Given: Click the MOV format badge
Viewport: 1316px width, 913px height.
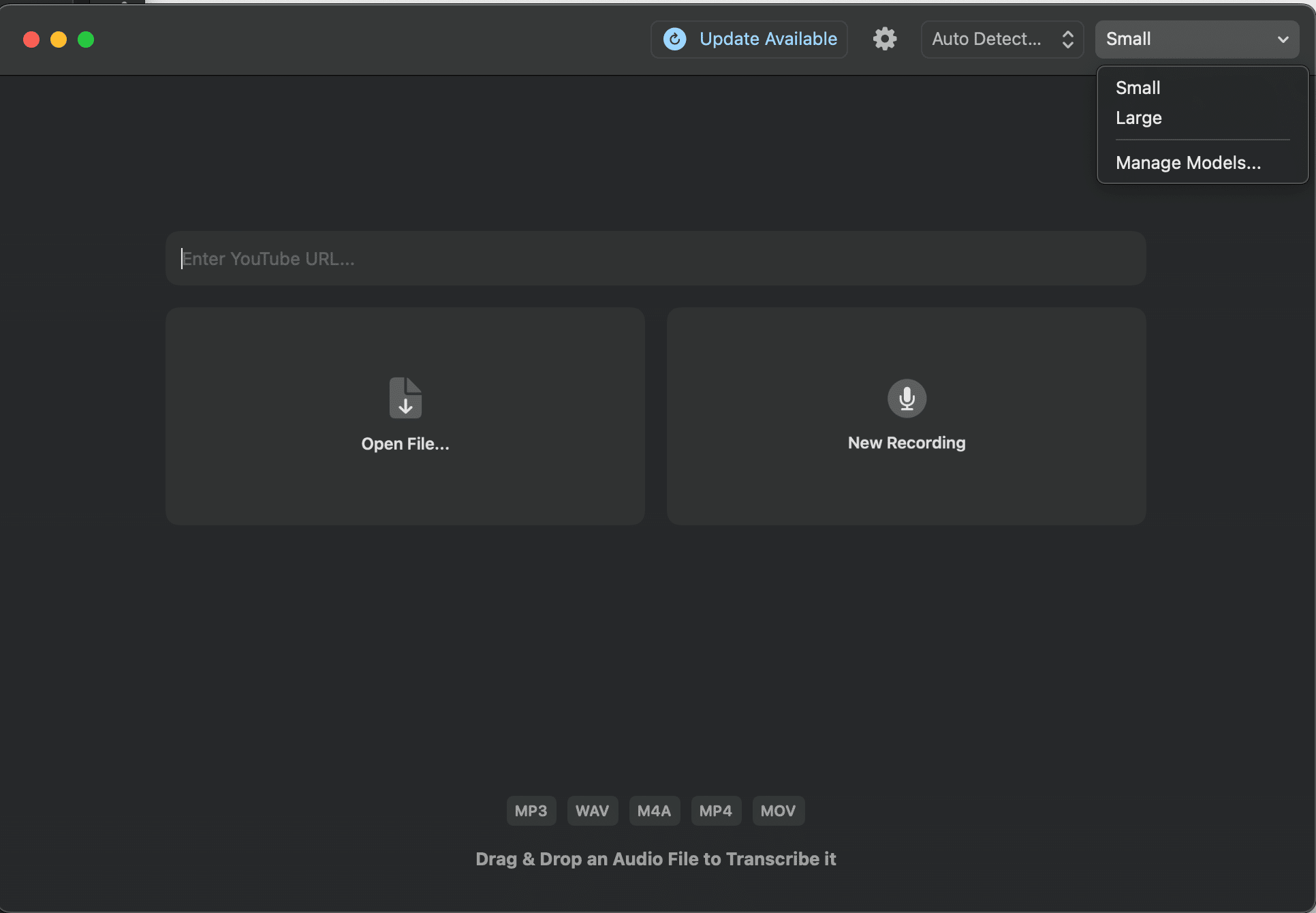Looking at the screenshot, I should 778,811.
